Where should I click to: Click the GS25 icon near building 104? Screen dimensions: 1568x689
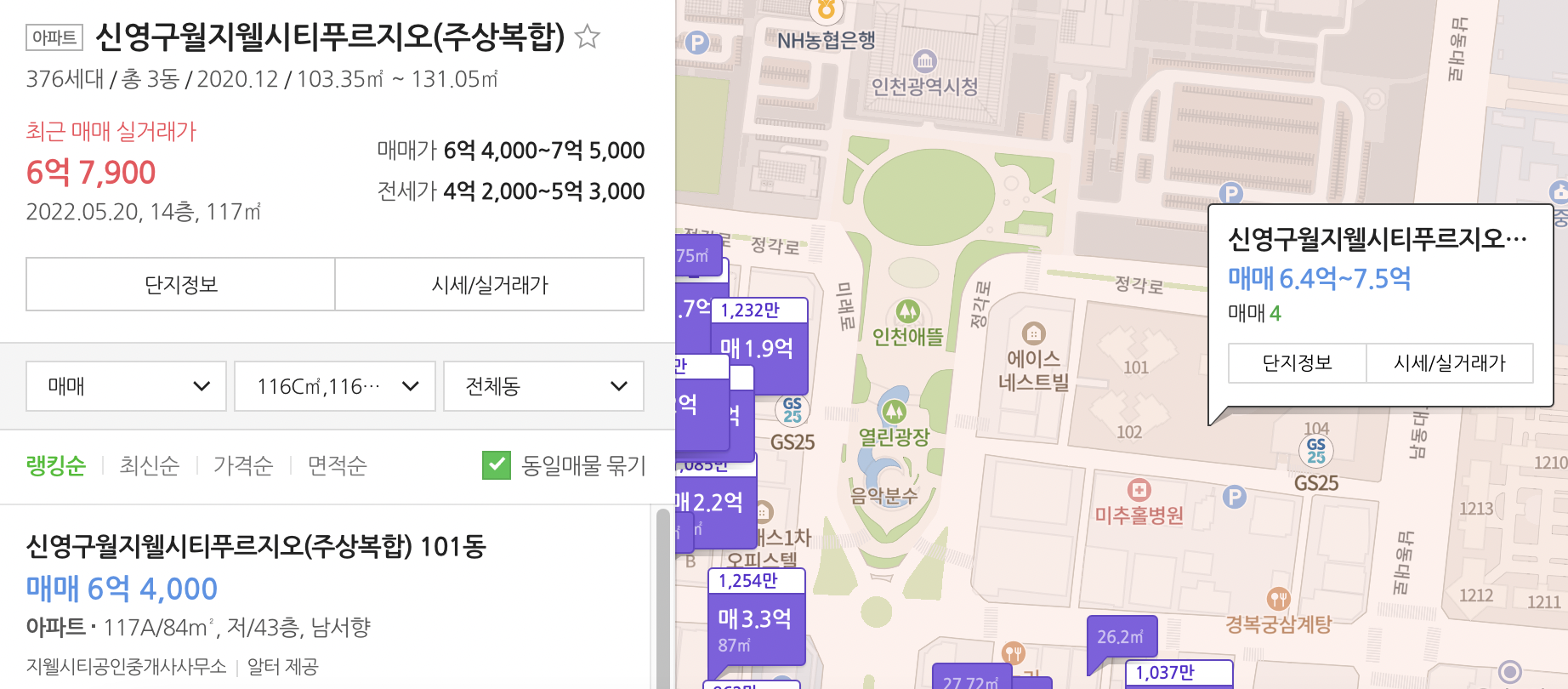coord(1316,451)
